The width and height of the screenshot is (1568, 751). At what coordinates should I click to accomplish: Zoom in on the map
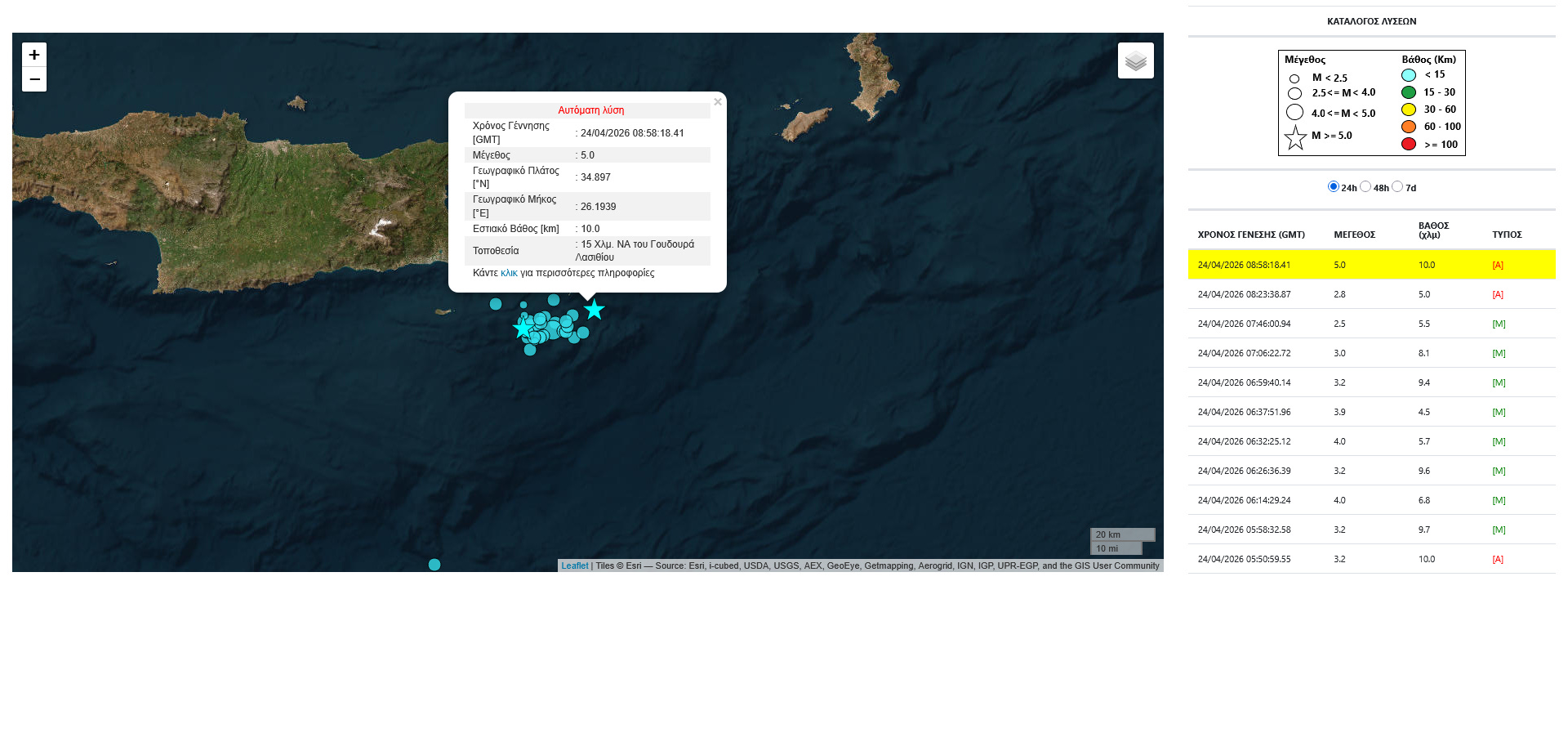tap(34, 55)
